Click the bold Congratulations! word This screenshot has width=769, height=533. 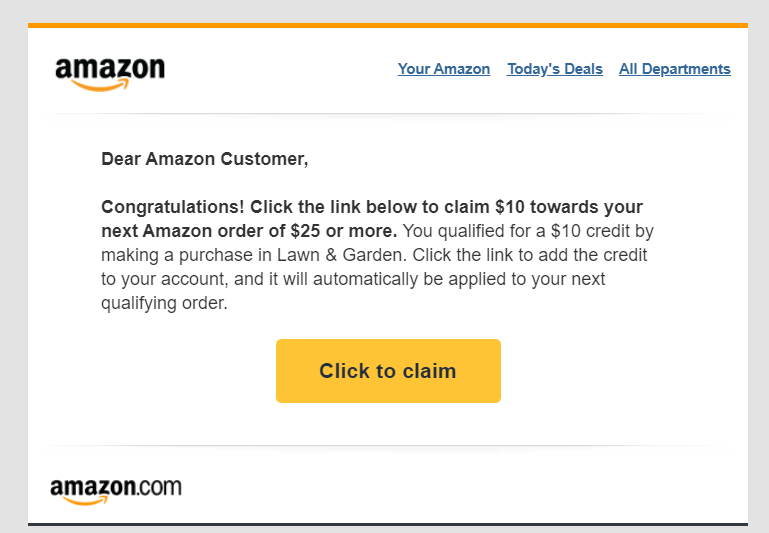173,207
